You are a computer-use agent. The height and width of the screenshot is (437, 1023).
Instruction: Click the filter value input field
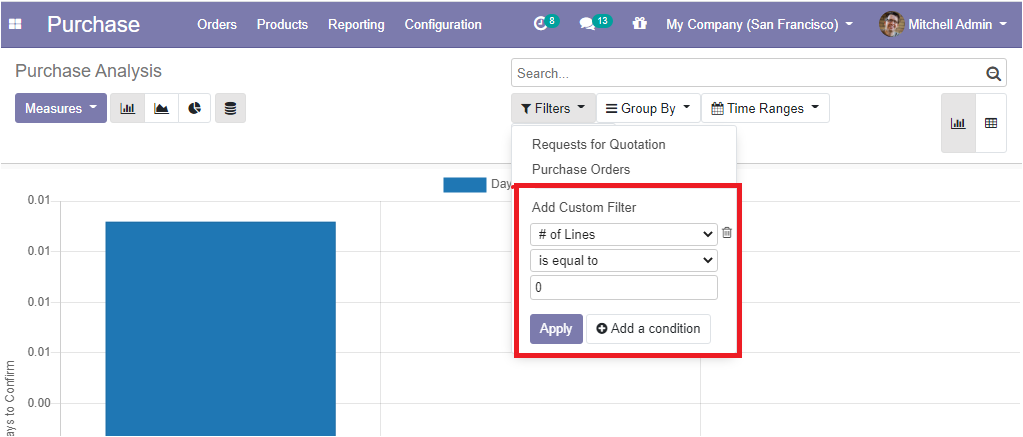pyautogui.click(x=624, y=288)
